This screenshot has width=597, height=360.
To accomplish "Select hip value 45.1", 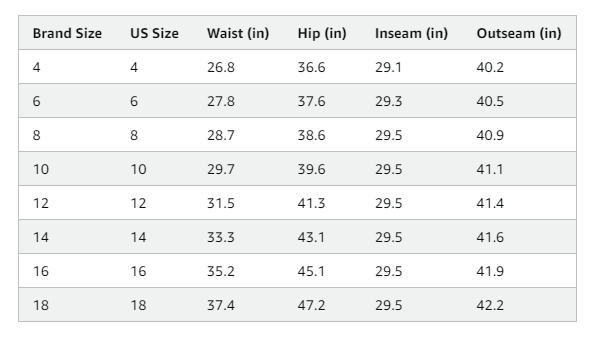I will (311, 271).
